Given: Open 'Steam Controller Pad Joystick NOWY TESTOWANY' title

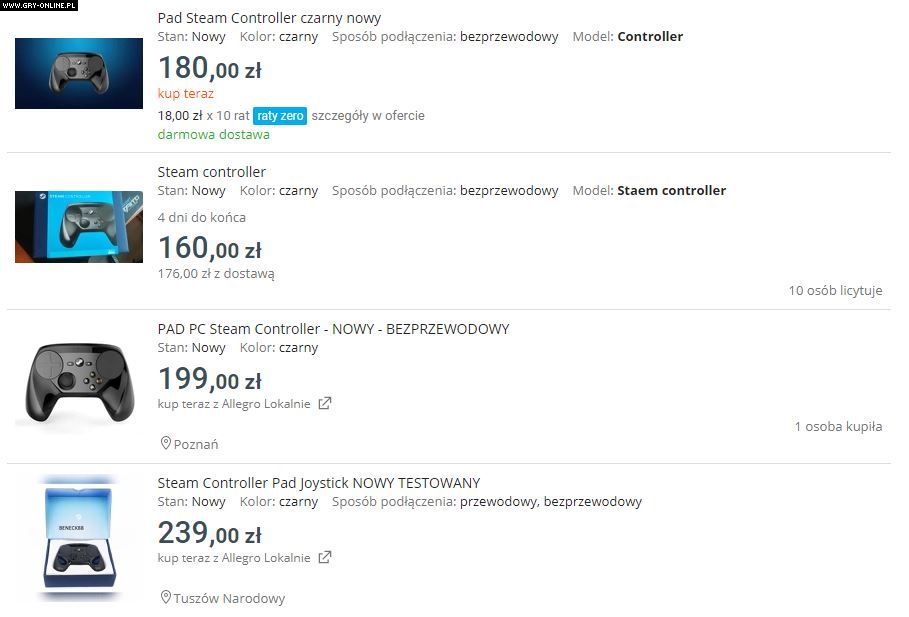Looking at the screenshot, I should pos(319,483).
